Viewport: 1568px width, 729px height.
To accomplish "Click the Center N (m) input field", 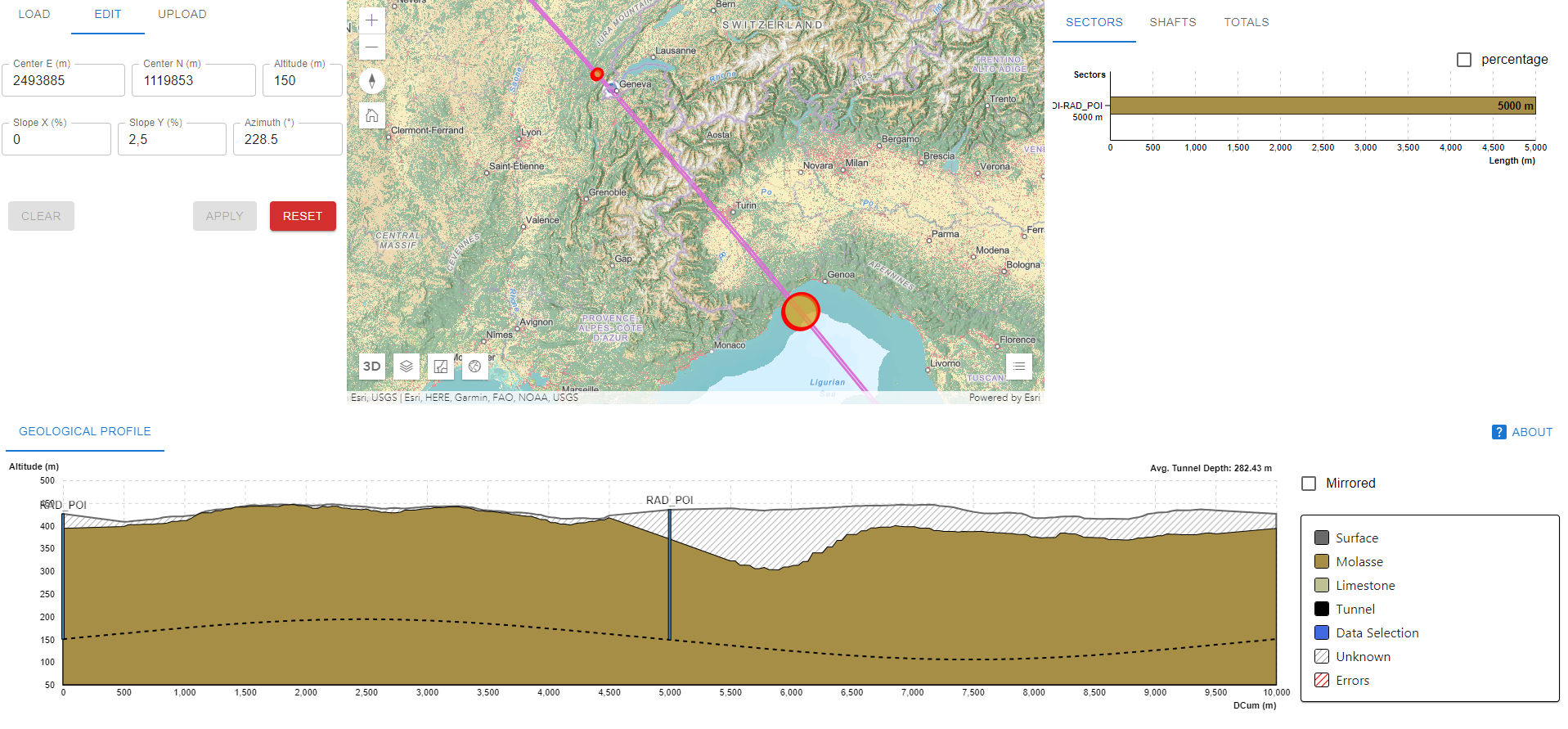I will pos(194,80).
